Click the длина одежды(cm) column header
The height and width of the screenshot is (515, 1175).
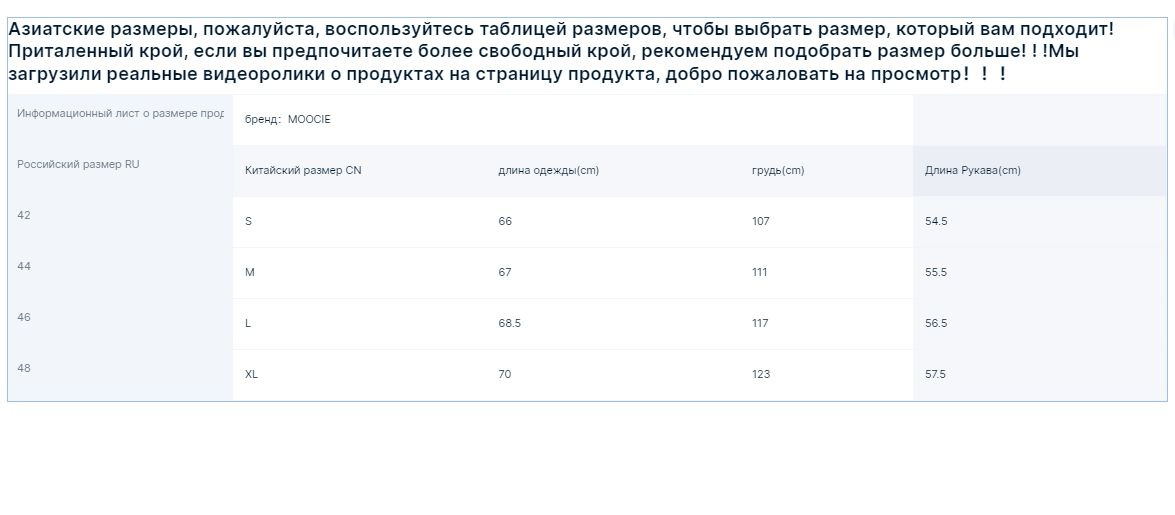[x=614, y=171]
